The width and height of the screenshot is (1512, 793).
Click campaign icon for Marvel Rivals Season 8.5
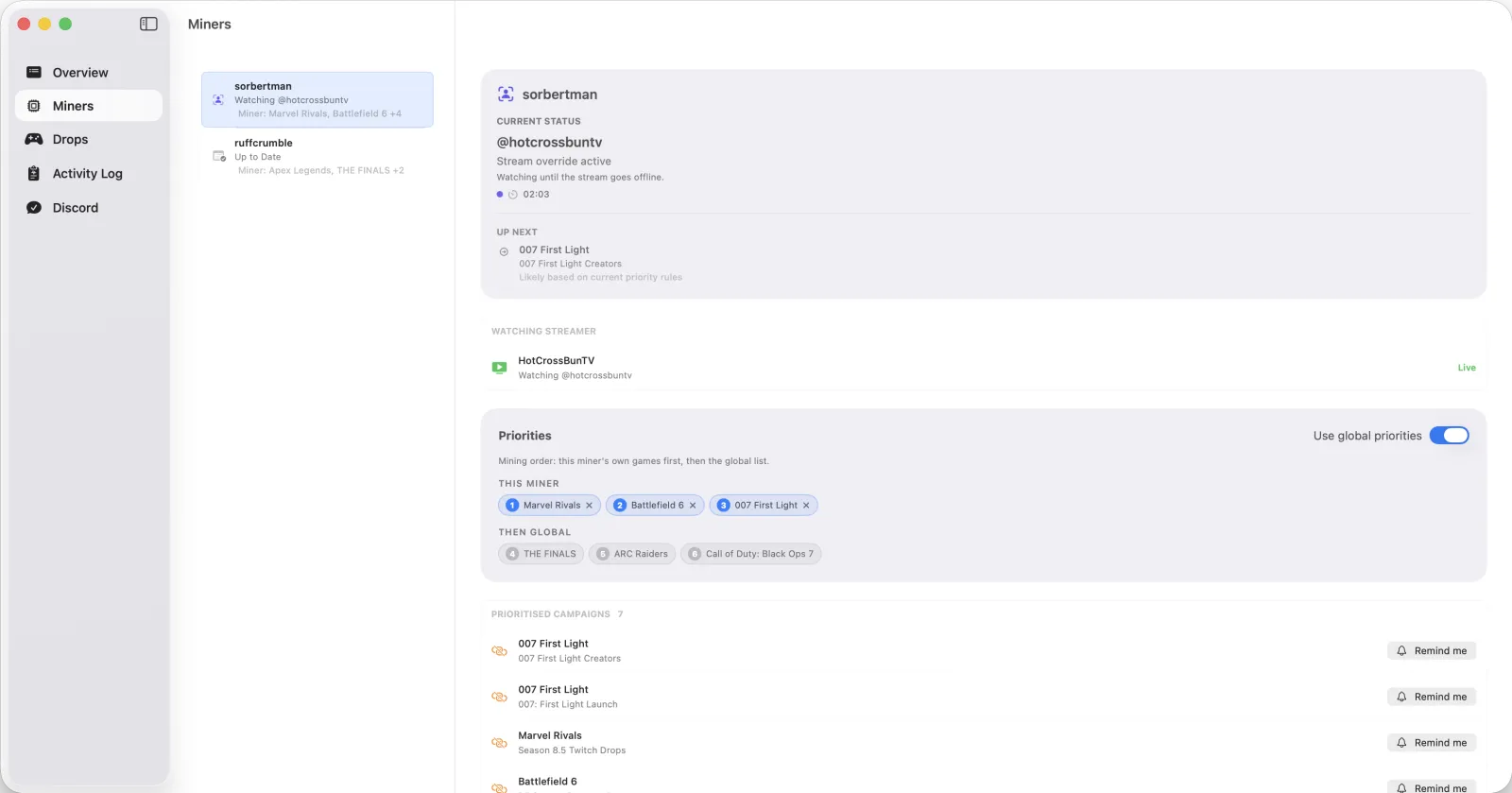click(499, 743)
